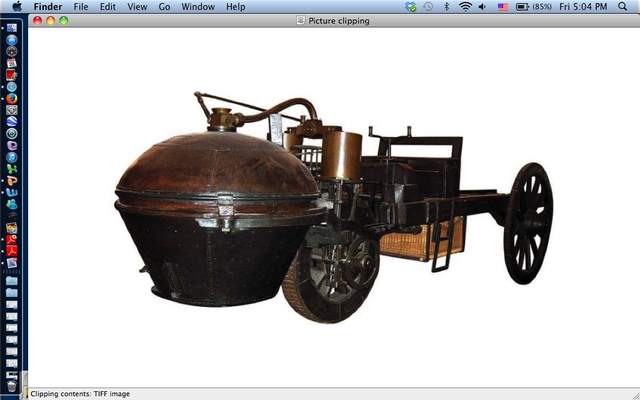Open the Trash in the Dock
This screenshot has width=640, height=400.
12,386
